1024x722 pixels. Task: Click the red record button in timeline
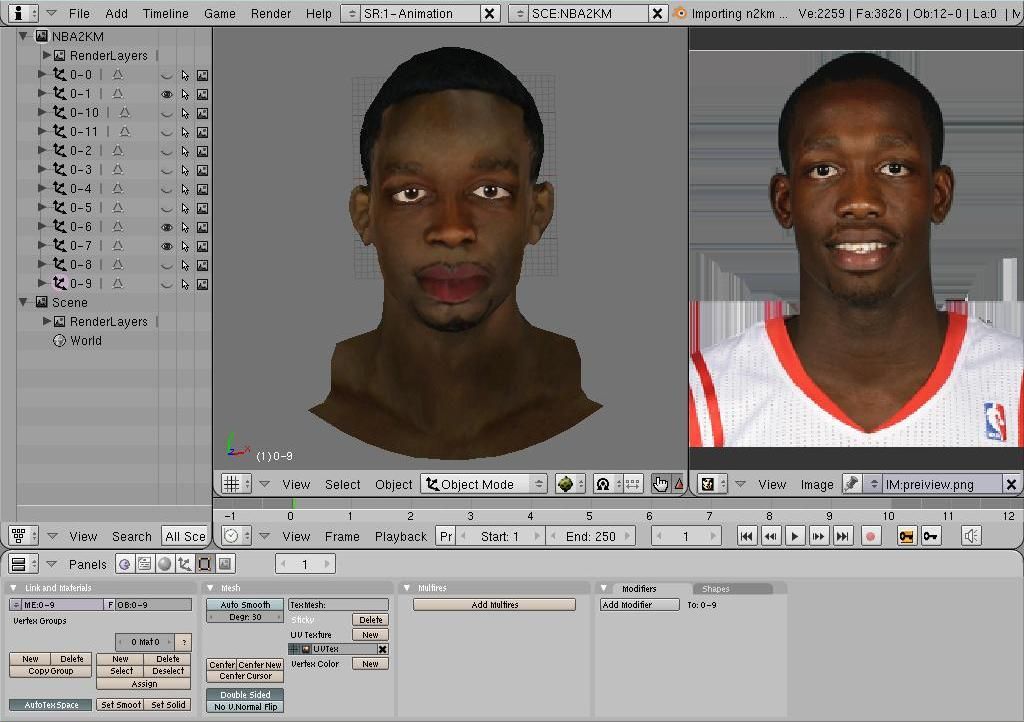pyautogui.click(x=870, y=536)
